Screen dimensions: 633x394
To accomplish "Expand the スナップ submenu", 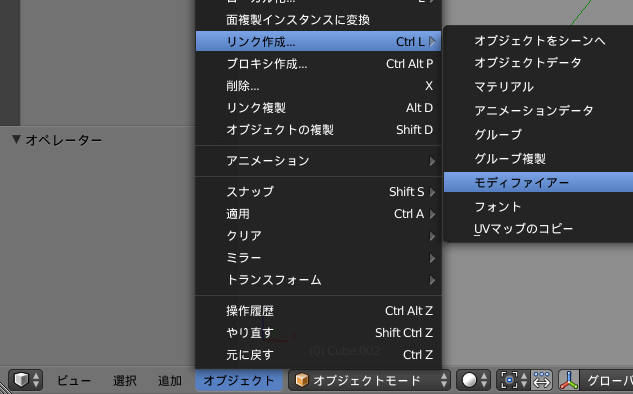I will 319,192.
